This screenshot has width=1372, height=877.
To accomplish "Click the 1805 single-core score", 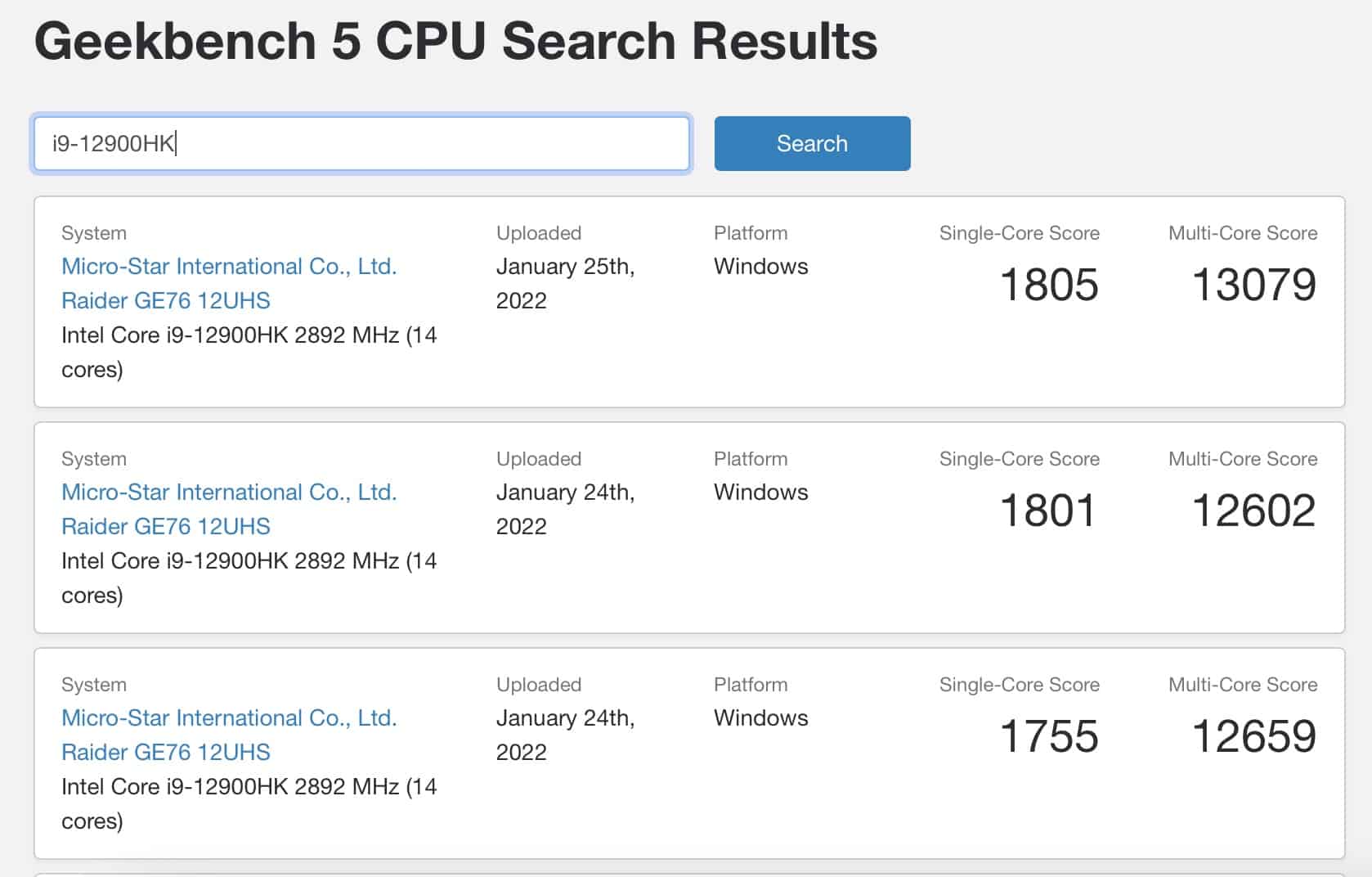I will click(x=1049, y=285).
